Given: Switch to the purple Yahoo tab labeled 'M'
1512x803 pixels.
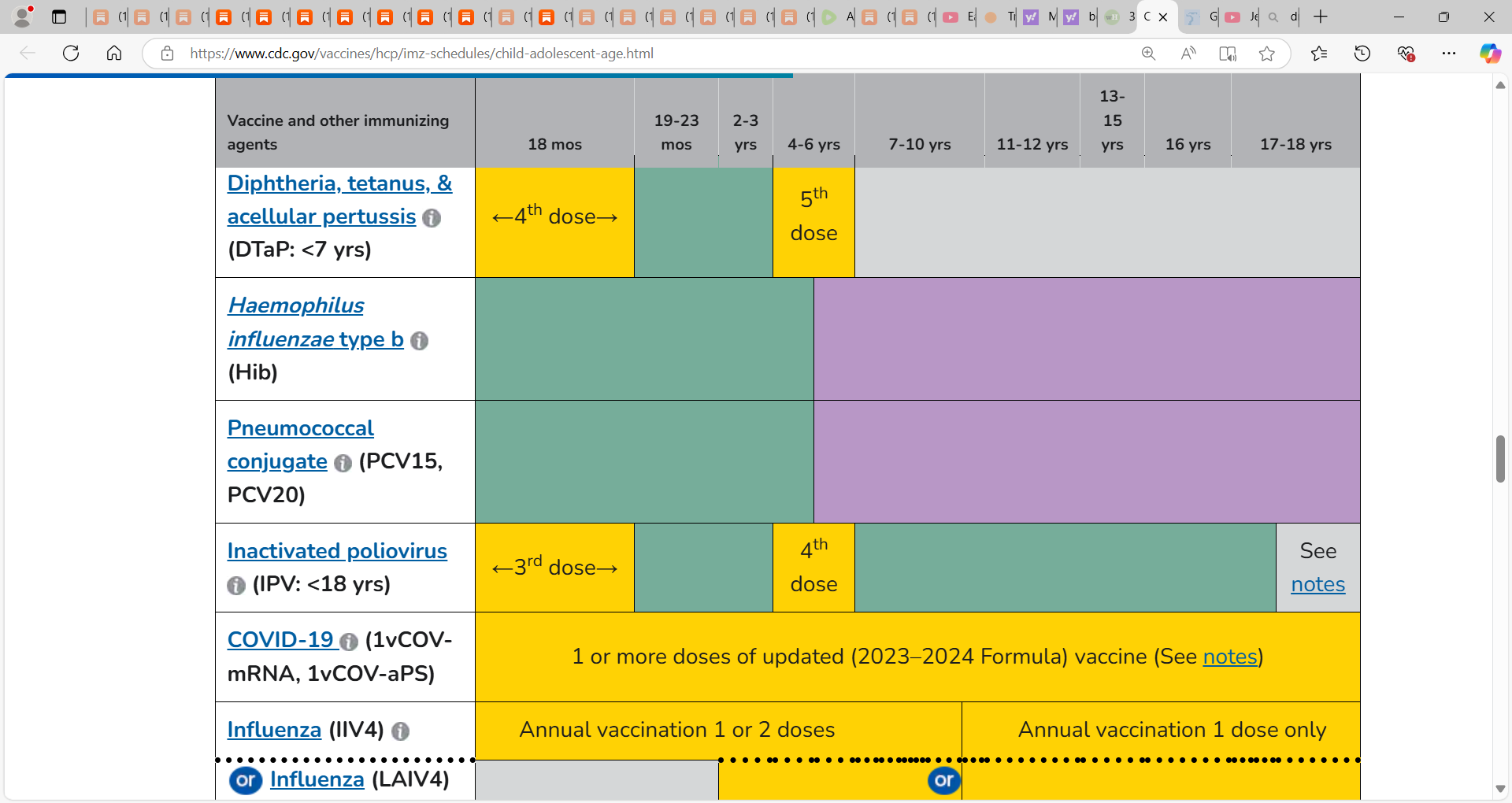Looking at the screenshot, I should (1039, 17).
